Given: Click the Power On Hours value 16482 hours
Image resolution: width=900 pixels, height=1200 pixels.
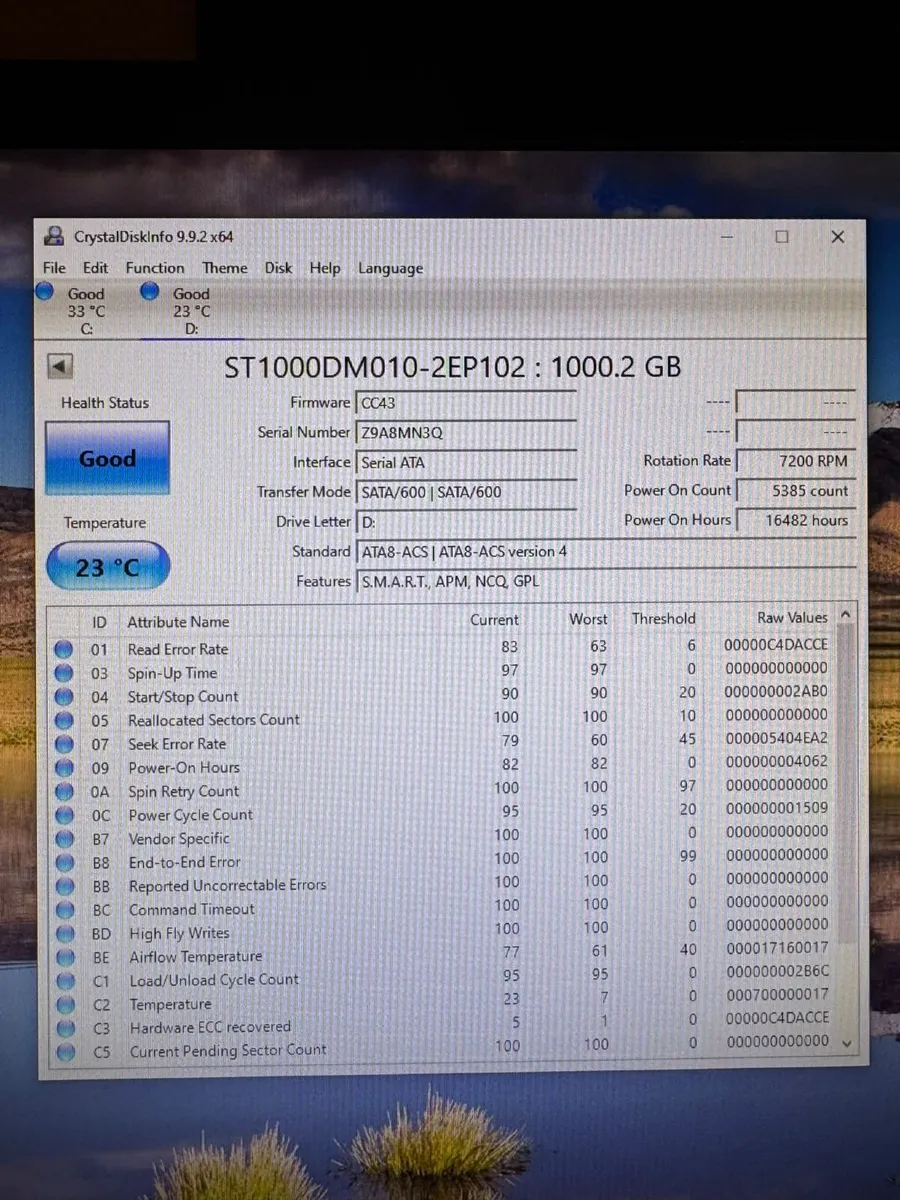Looking at the screenshot, I should click(x=795, y=520).
